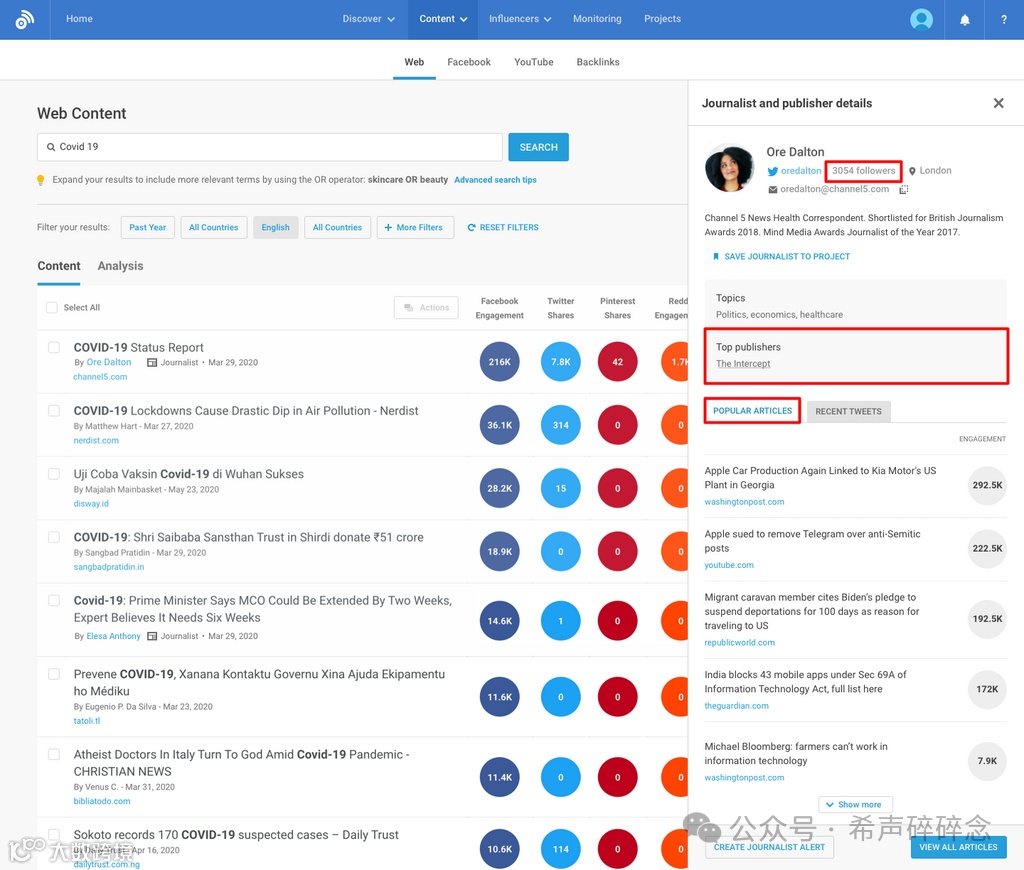The image size is (1024, 870).
Task: Check the Shri Saibaba Sansthan Trust row
Action: pos(54,538)
